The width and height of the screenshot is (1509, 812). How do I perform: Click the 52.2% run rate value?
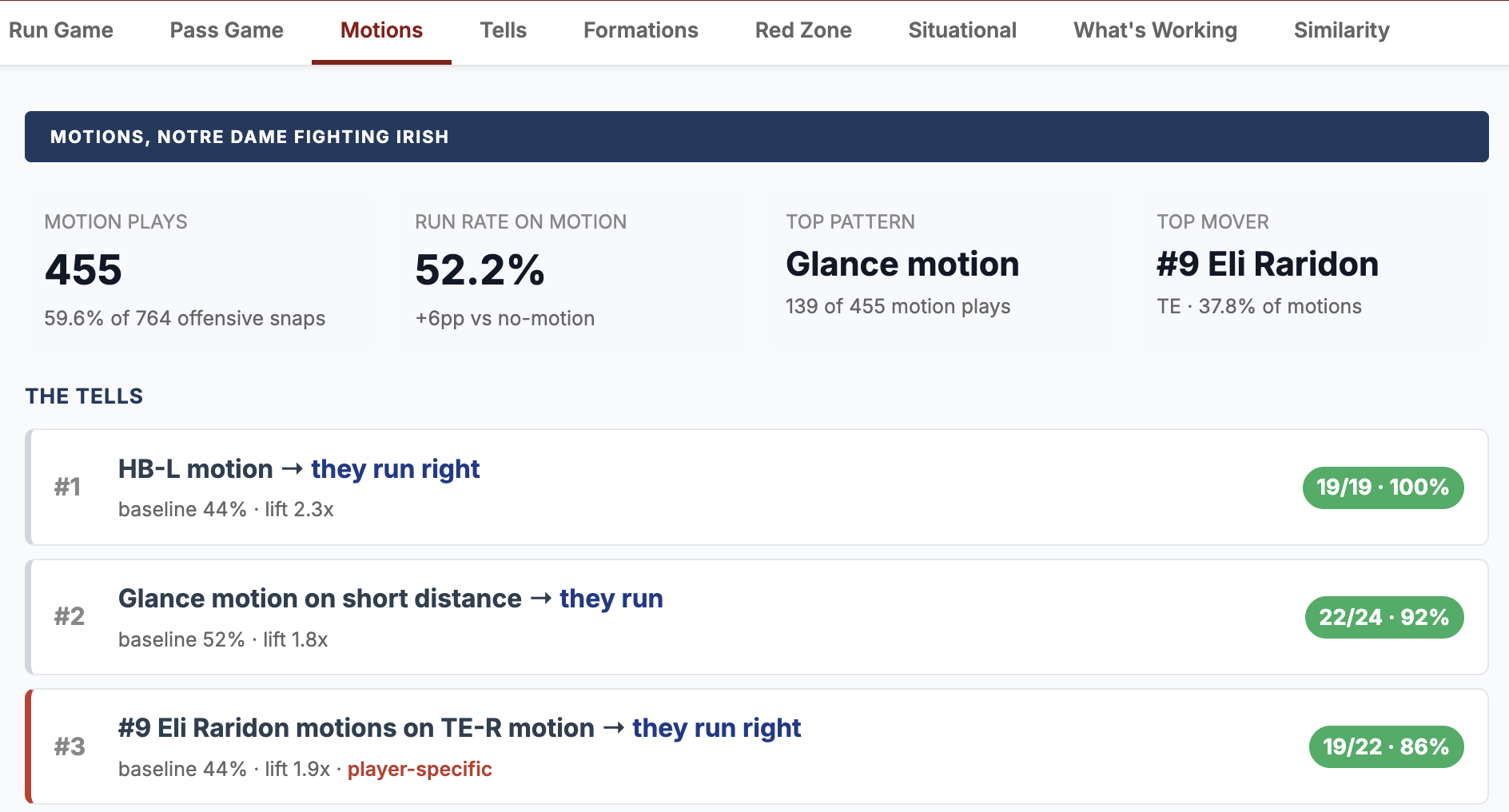pos(480,269)
